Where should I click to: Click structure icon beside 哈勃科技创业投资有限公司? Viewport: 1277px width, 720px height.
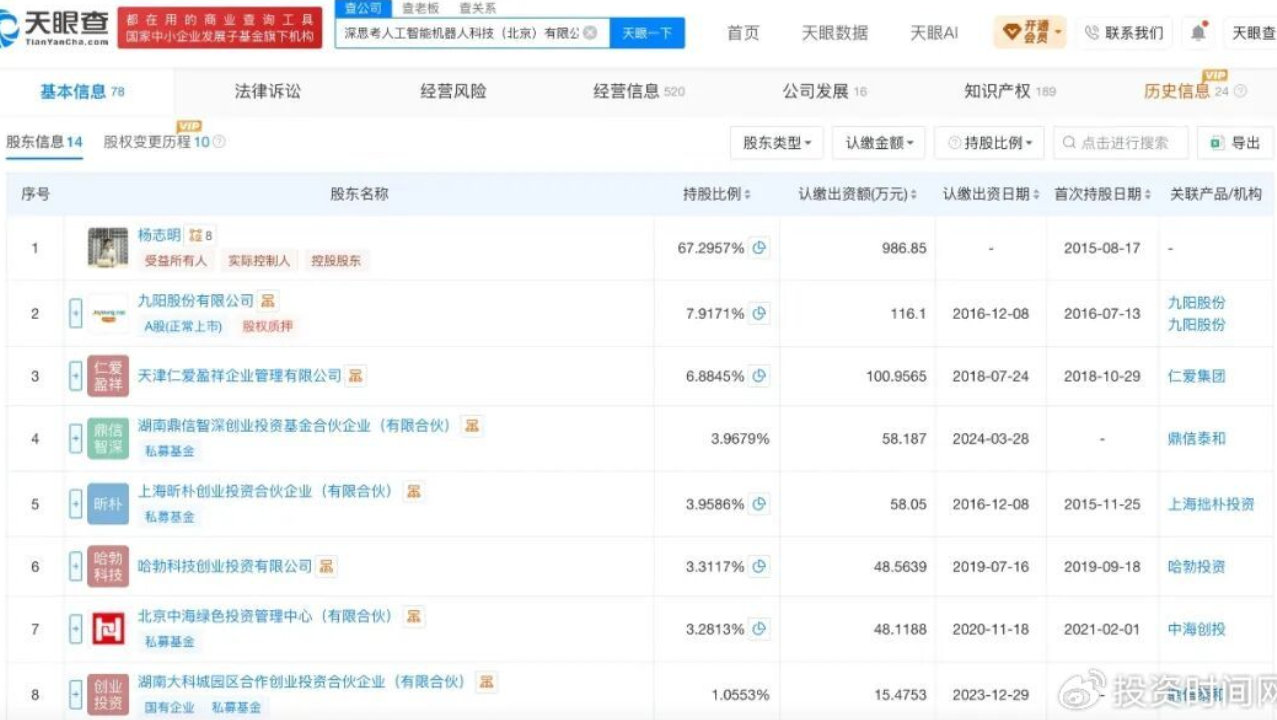[326, 566]
